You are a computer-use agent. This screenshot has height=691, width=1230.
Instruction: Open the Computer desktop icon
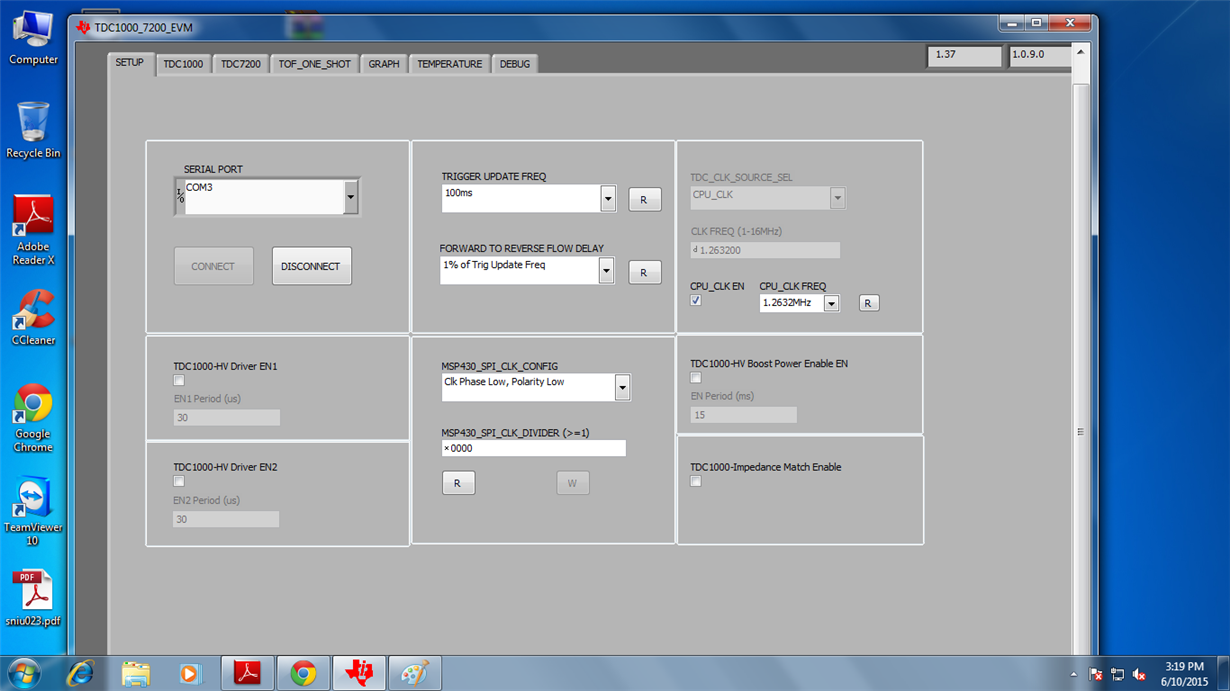pyautogui.click(x=33, y=37)
